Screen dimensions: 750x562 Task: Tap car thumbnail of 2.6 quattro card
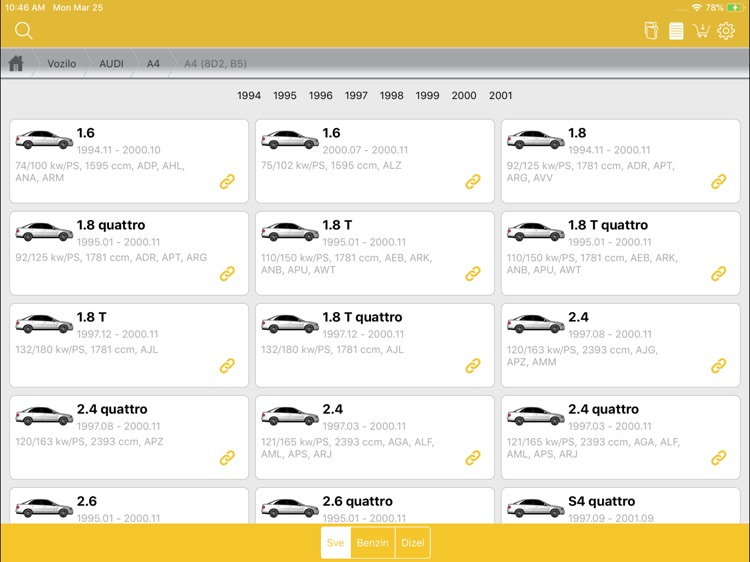290,508
